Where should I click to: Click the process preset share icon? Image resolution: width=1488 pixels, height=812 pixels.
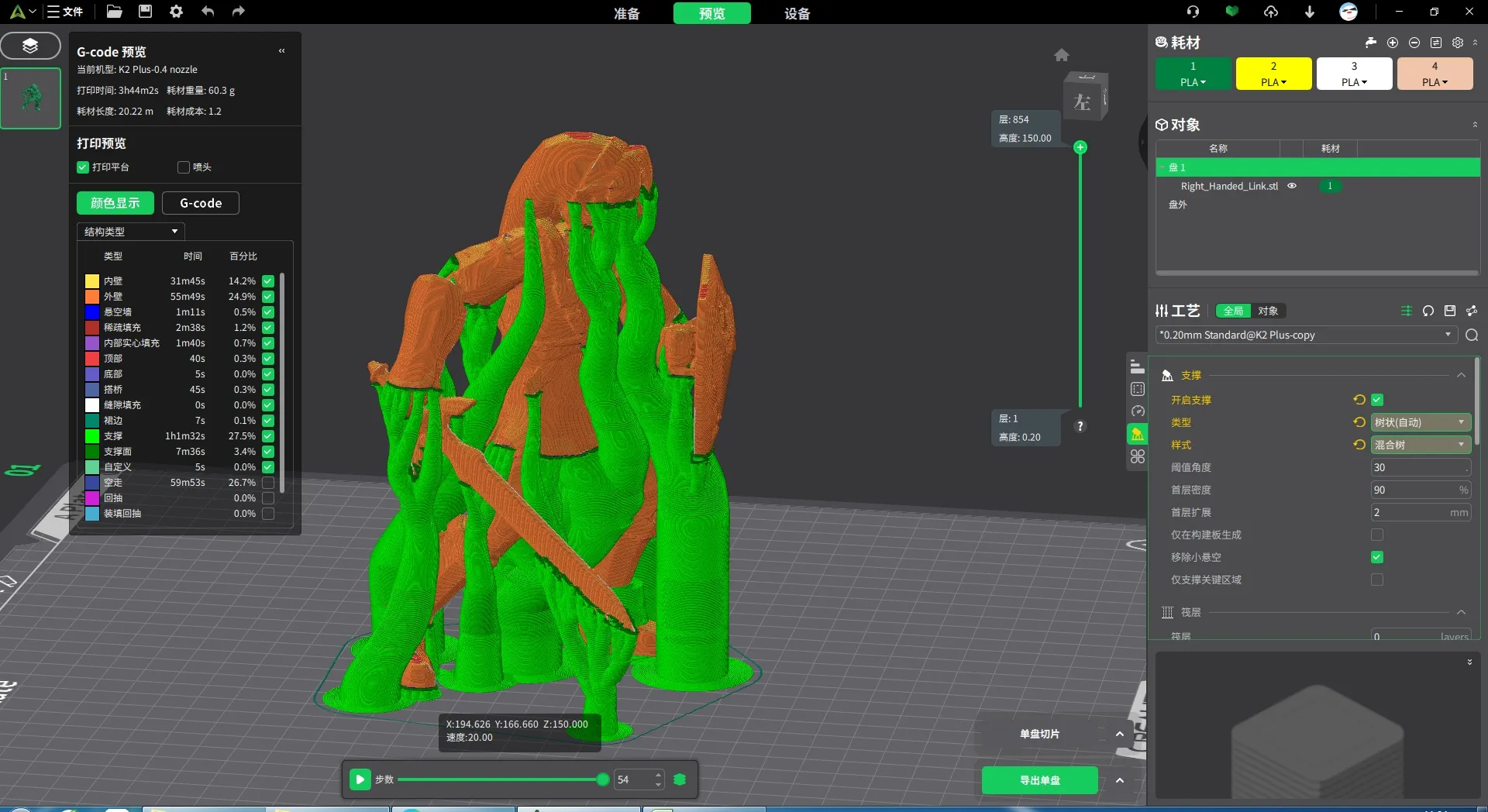pyautogui.click(x=1472, y=311)
